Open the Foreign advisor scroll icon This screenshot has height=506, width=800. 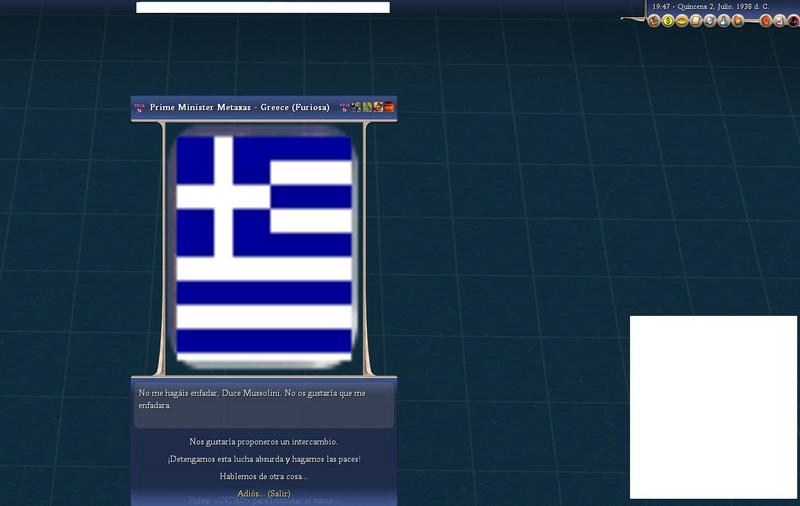(696, 21)
